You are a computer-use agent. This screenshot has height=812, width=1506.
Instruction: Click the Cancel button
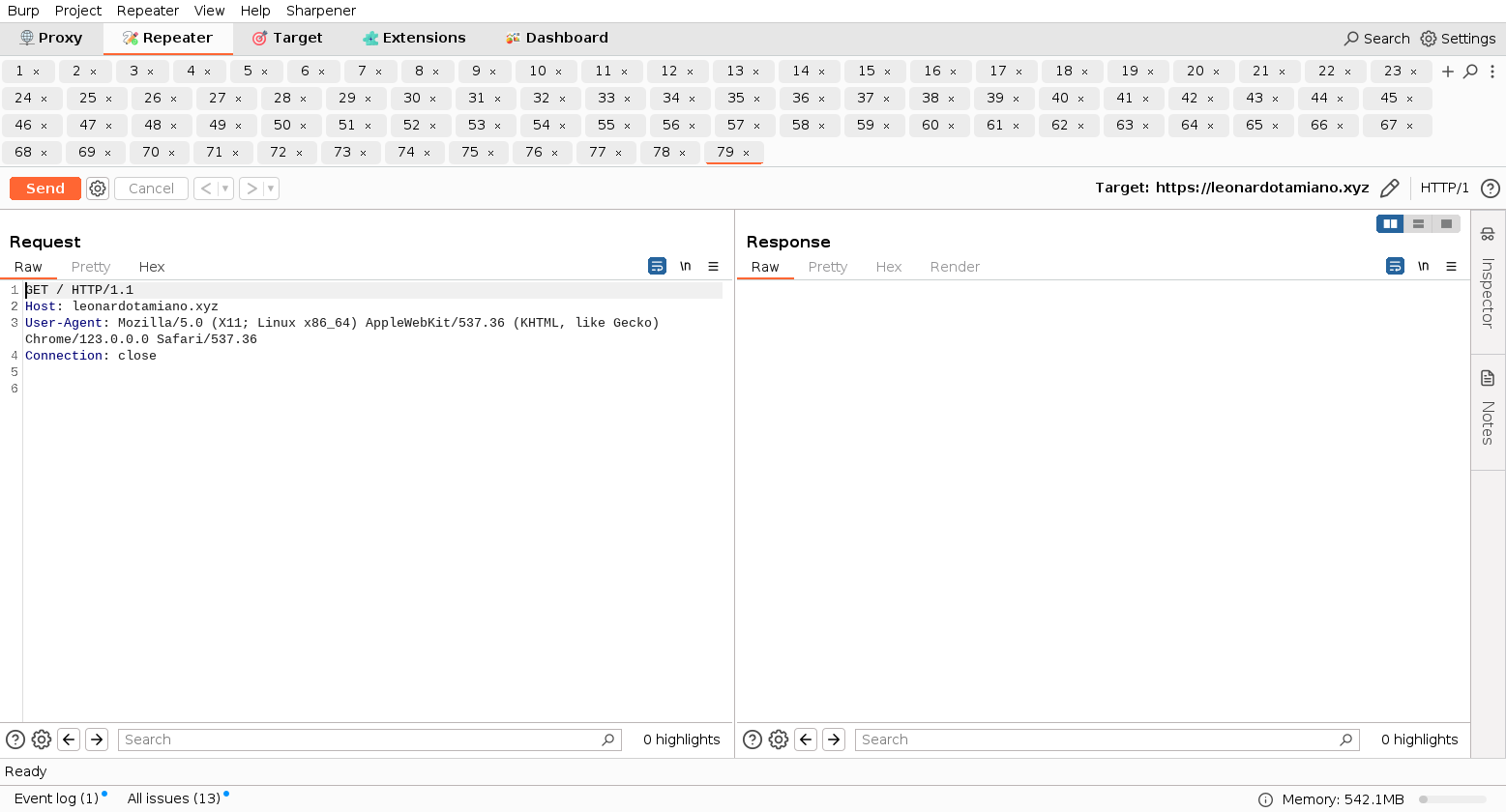click(151, 188)
